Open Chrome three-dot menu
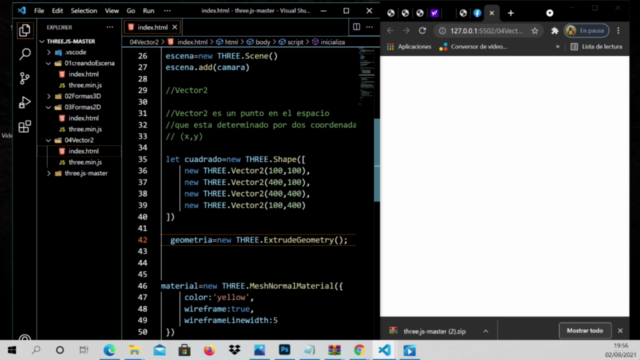This screenshot has height=360, width=640. pyautogui.click(x=618, y=31)
